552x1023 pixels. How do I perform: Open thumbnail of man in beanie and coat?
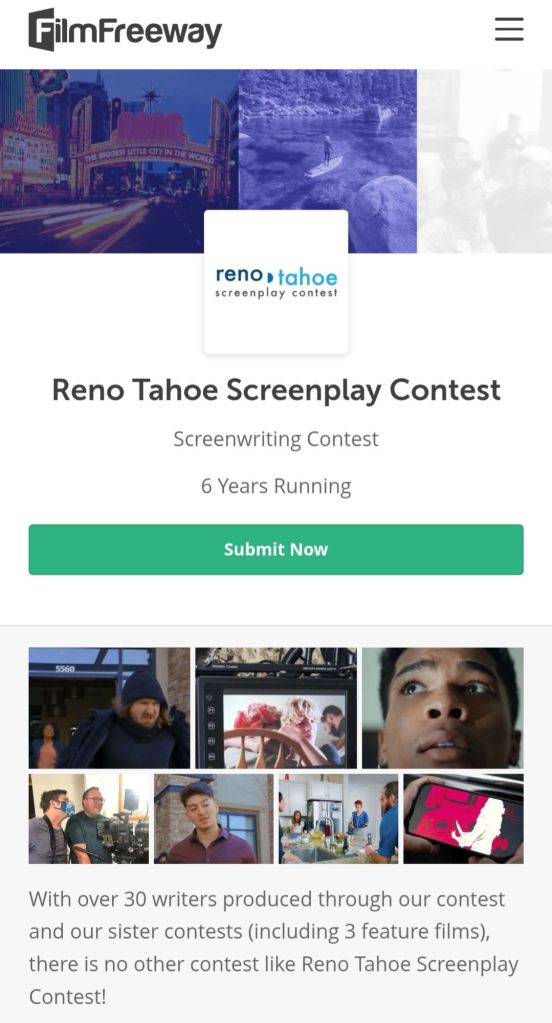(109, 708)
